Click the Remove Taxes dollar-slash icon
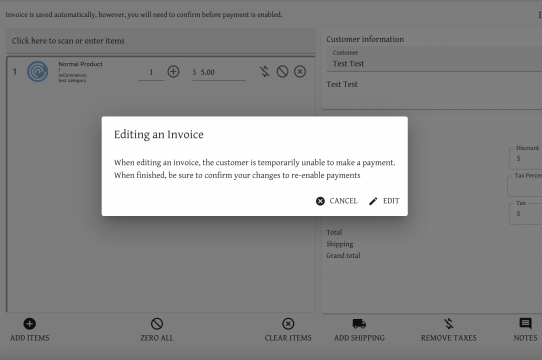This screenshot has height=360, width=542. click(x=449, y=324)
